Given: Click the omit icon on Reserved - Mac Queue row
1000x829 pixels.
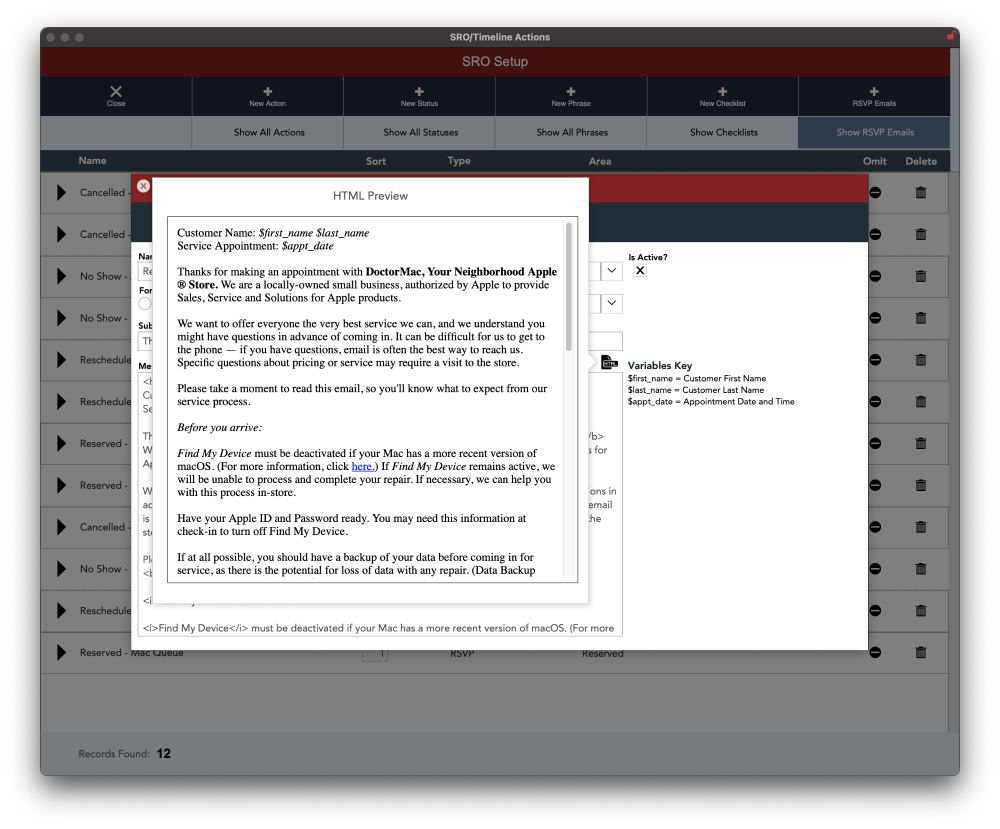Looking at the screenshot, I should [875, 652].
